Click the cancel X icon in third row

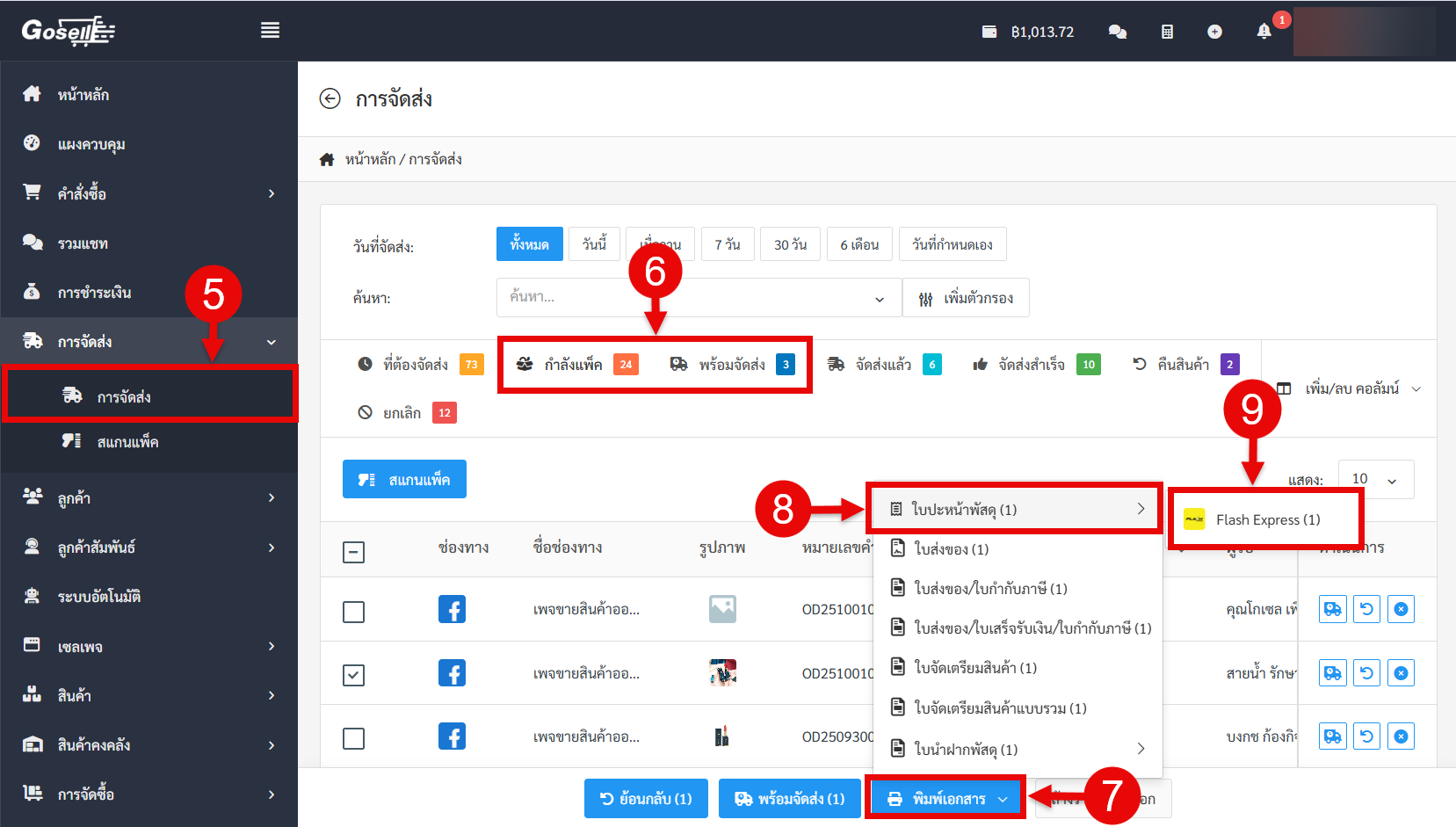pos(1401,736)
